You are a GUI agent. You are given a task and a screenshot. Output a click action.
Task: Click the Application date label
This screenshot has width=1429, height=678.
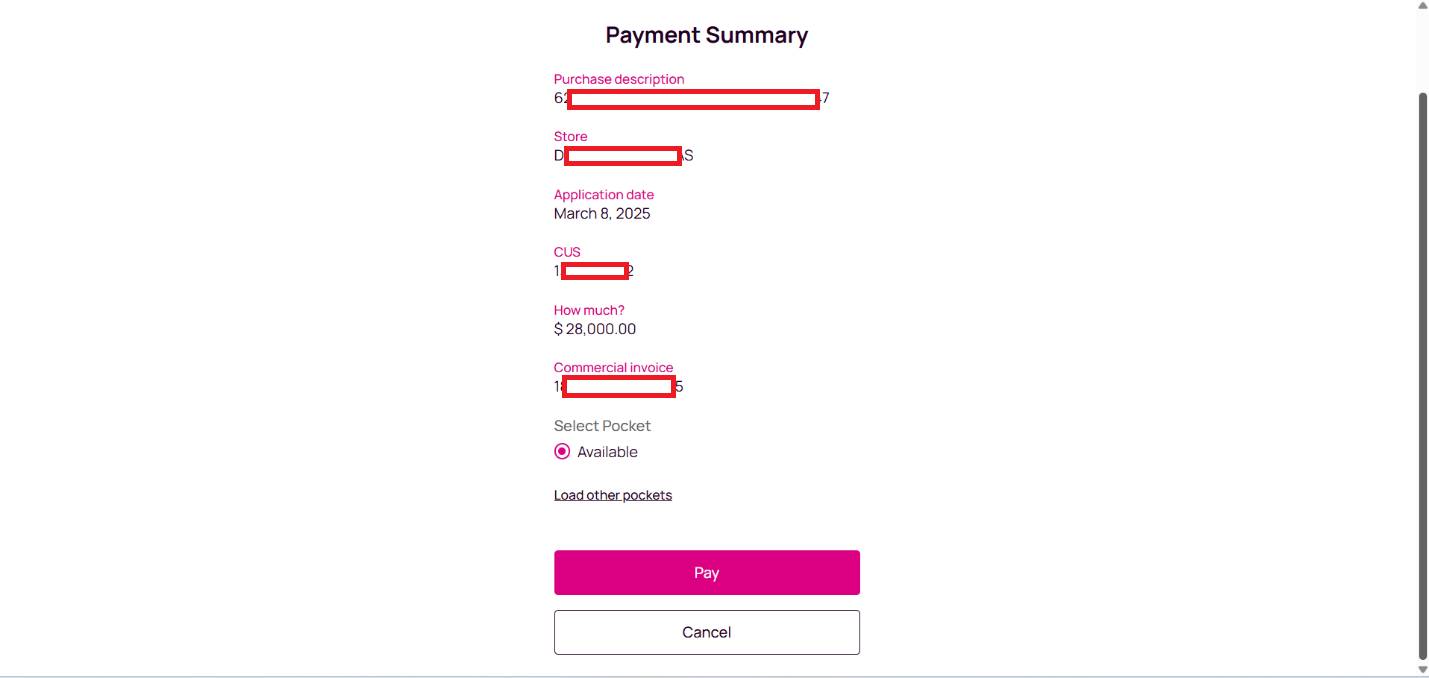pyautogui.click(x=604, y=195)
